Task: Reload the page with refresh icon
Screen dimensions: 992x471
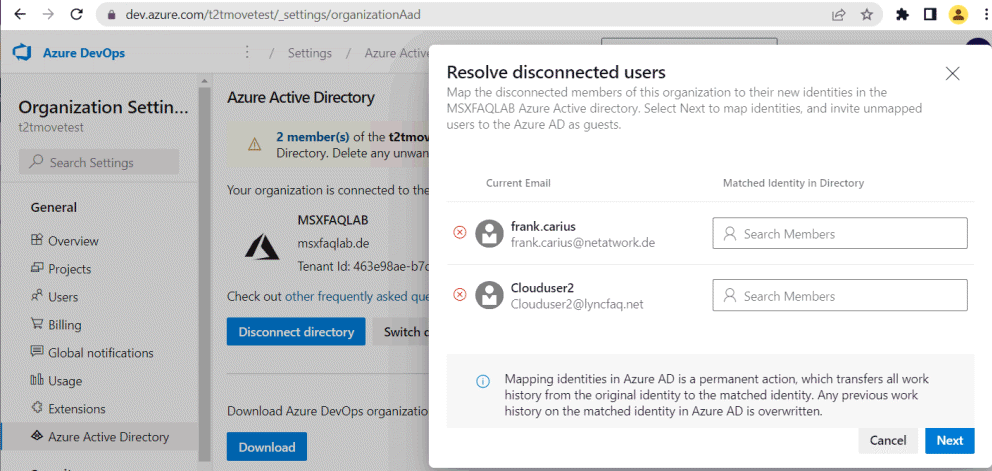Action: tap(77, 15)
